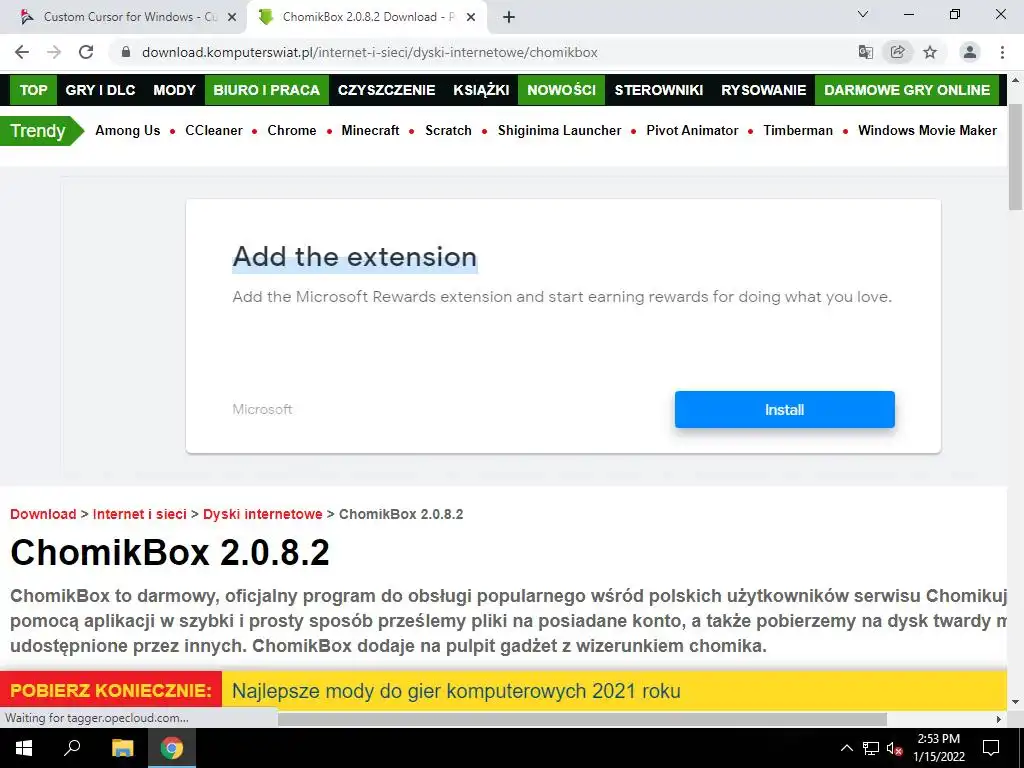This screenshot has width=1024, height=768.
Task: Click the Chrome icon on the taskbar
Action: 172,748
